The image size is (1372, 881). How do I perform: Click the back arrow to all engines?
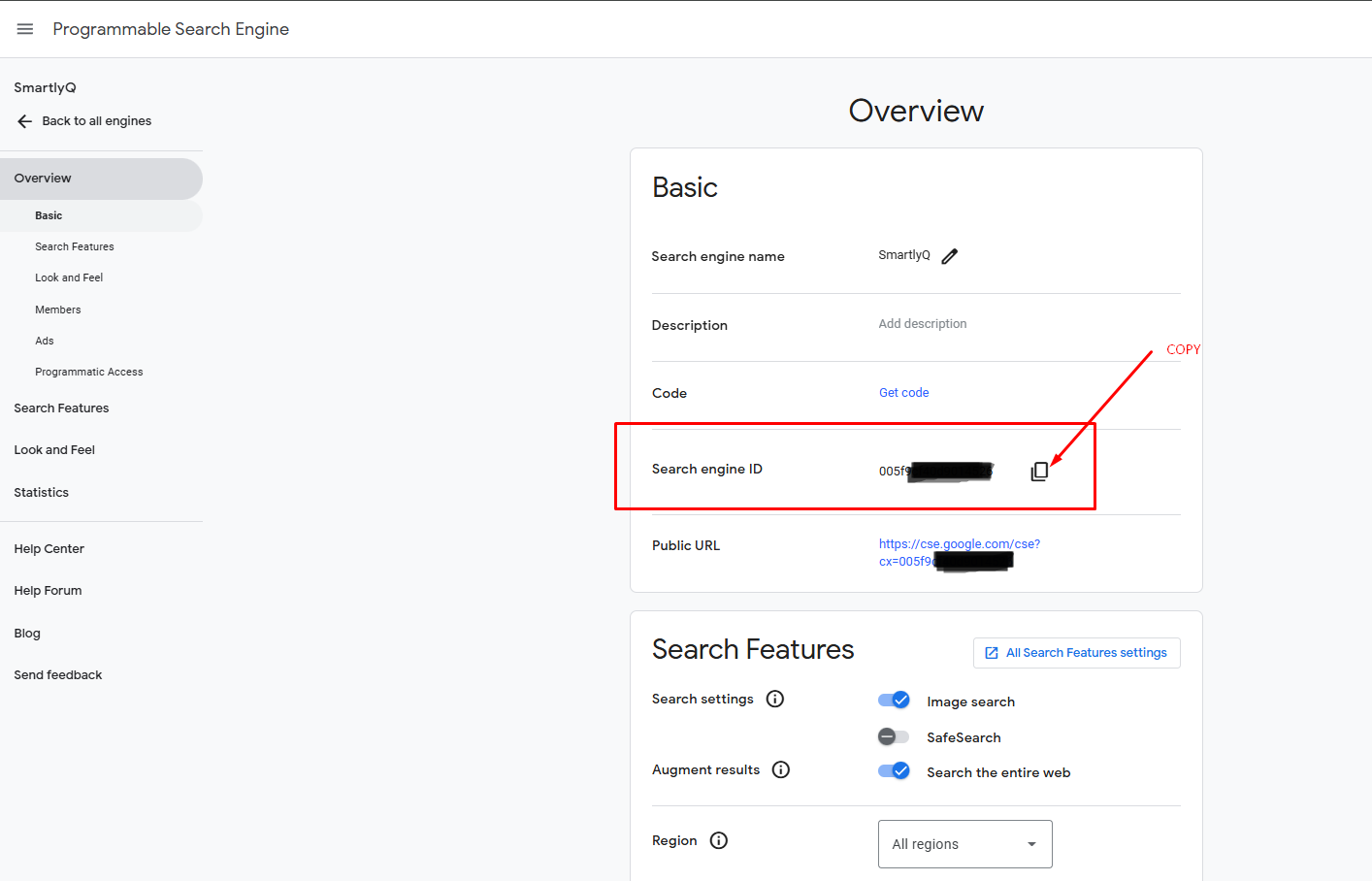pyautogui.click(x=25, y=121)
